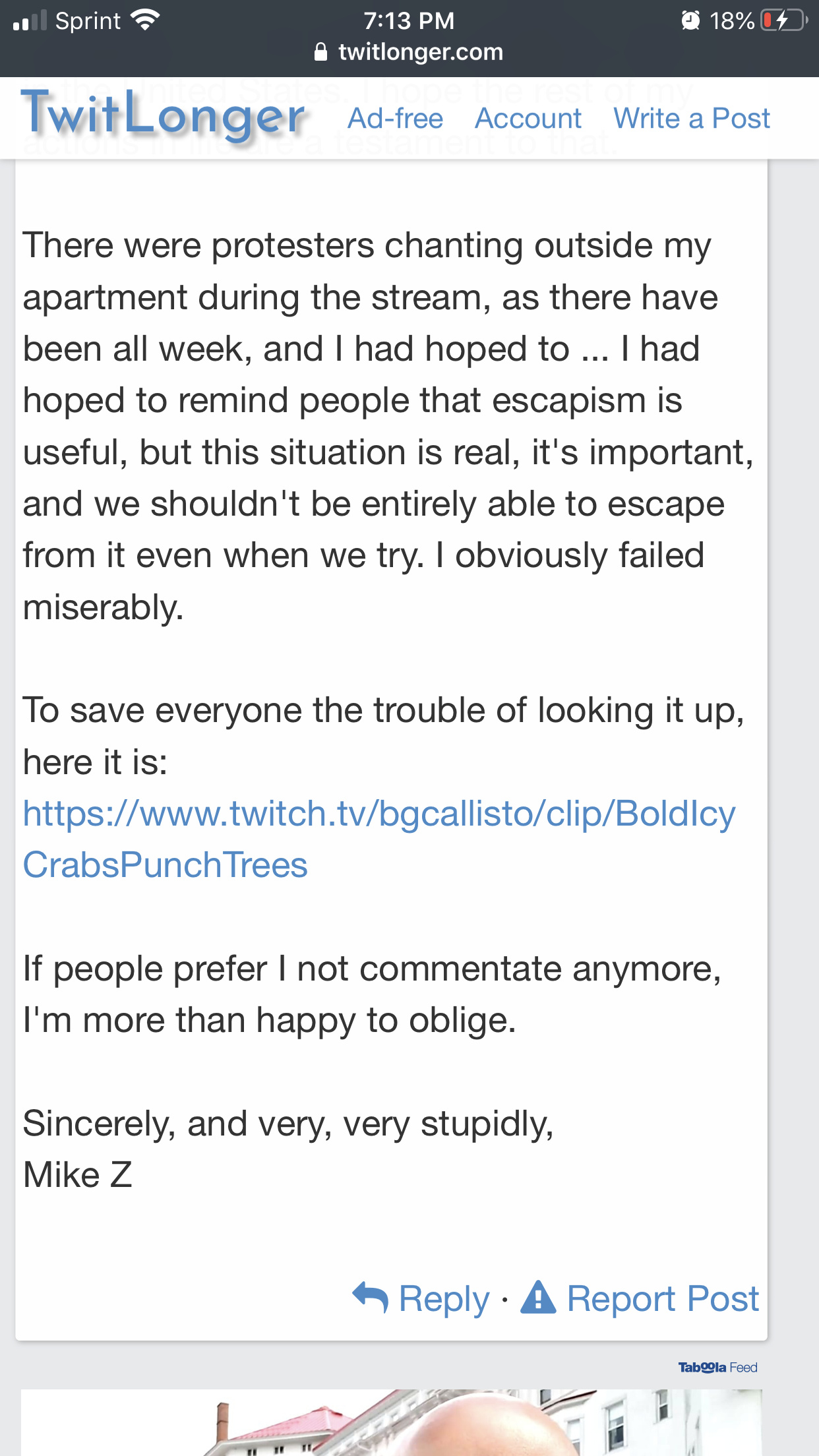
Task: Open the Account menu item
Action: pyautogui.click(x=528, y=119)
